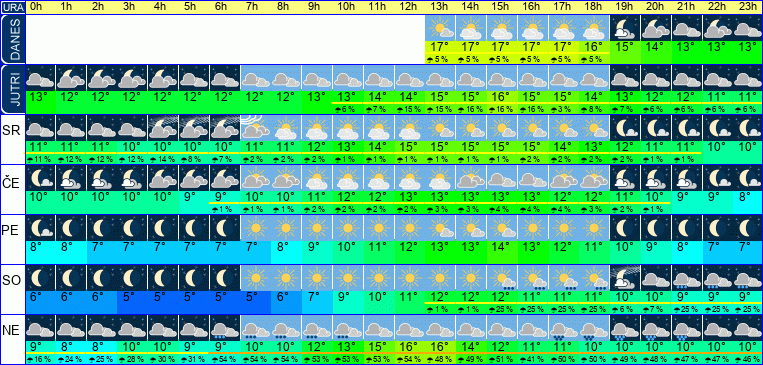
Task: Select the NE day row label
Action: 12,331
